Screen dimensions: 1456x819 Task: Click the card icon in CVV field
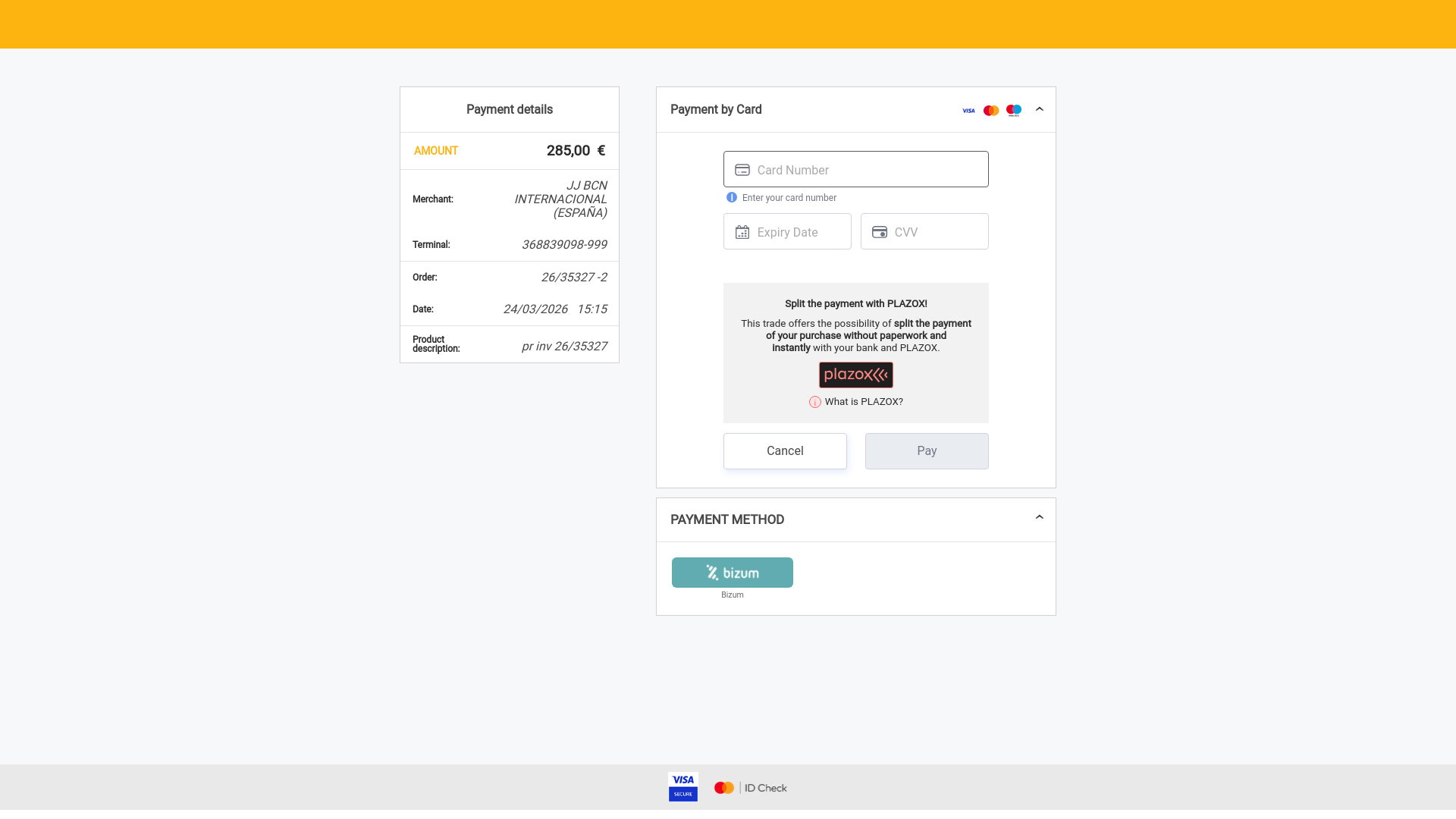(x=880, y=232)
